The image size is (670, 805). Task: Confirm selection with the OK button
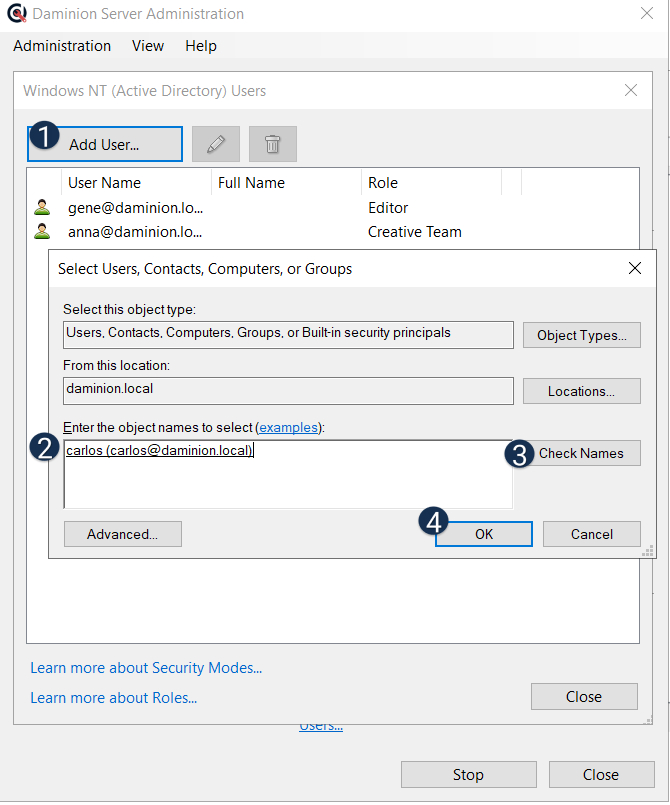[484, 534]
